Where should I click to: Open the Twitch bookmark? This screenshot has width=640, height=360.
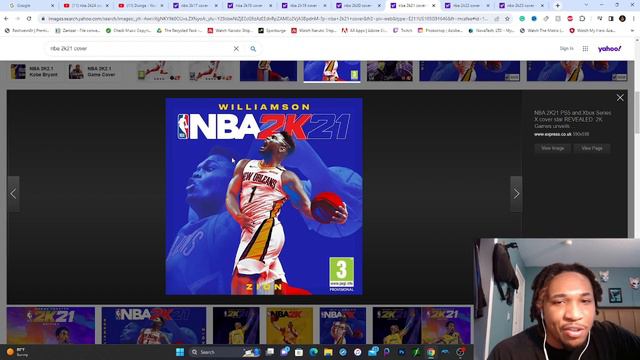(402, 31)
